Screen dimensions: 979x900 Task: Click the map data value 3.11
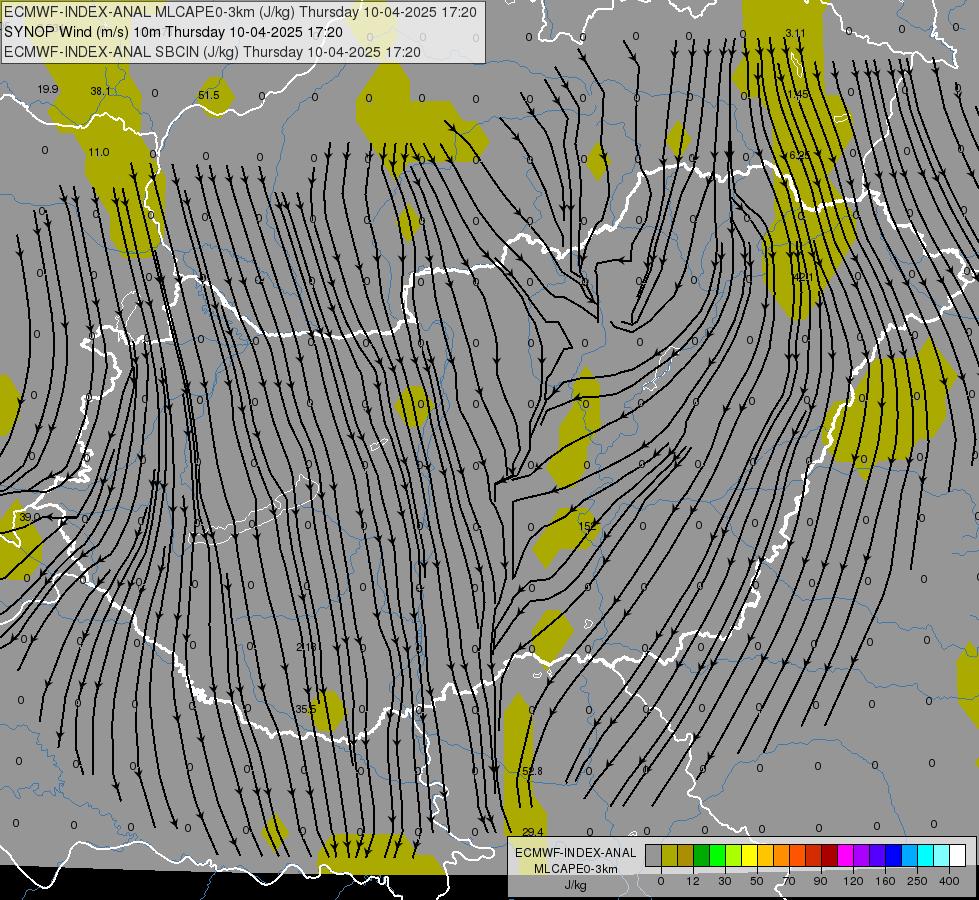pos(795,33)
